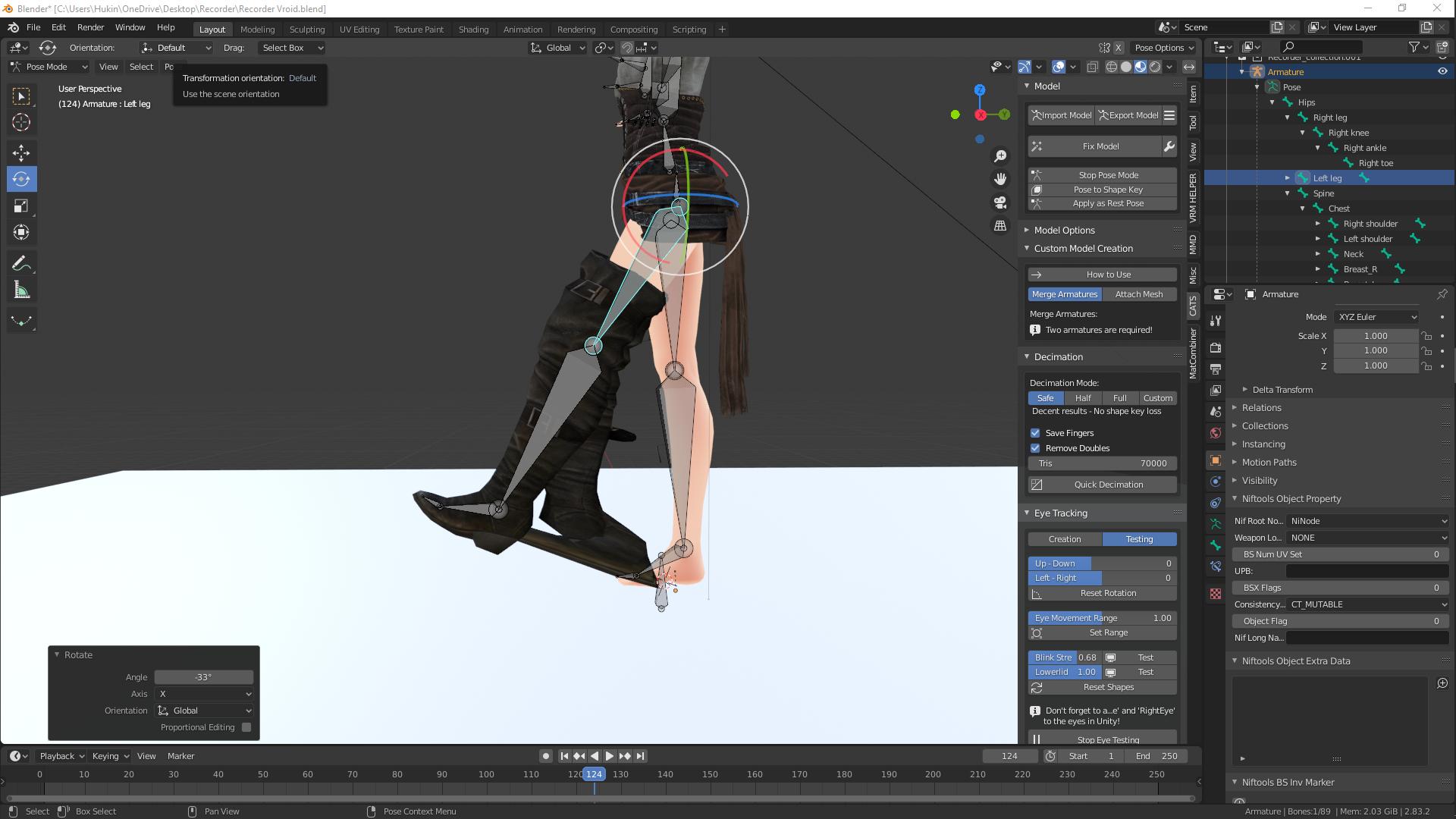Enable Proportional Editing checkbox in Rotate panel
Image resolution: width=1456 pixels, height=819 pixels.
point(246,727)
